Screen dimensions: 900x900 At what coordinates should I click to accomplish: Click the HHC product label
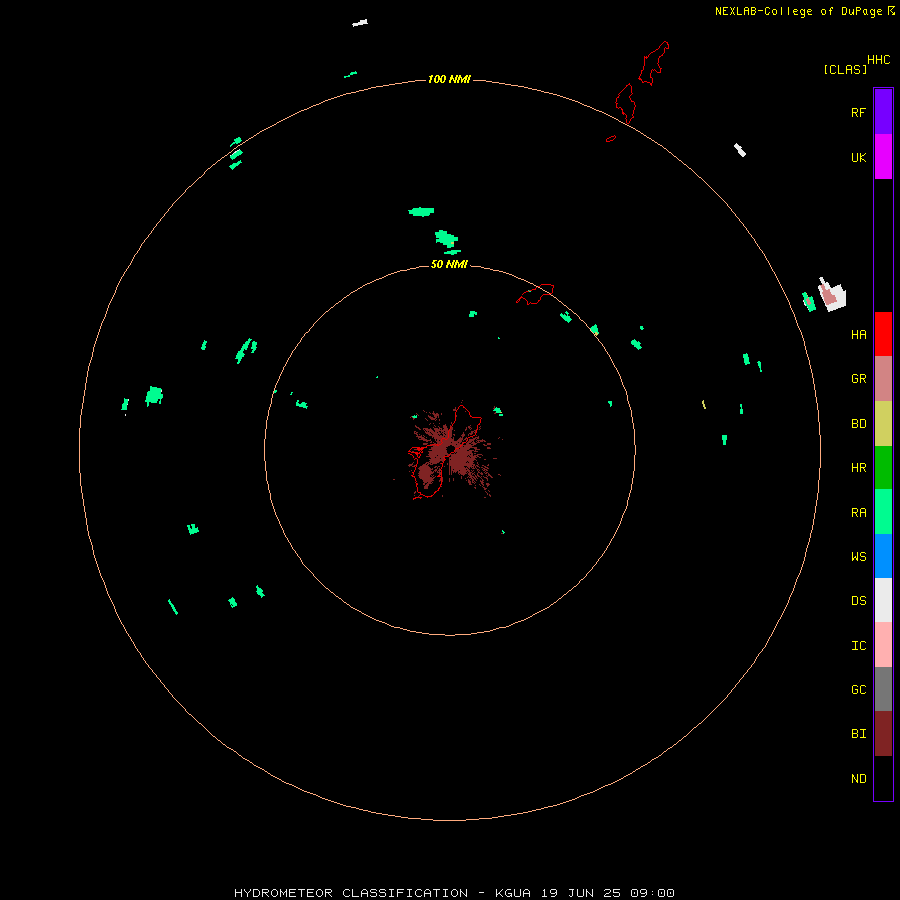878,60
